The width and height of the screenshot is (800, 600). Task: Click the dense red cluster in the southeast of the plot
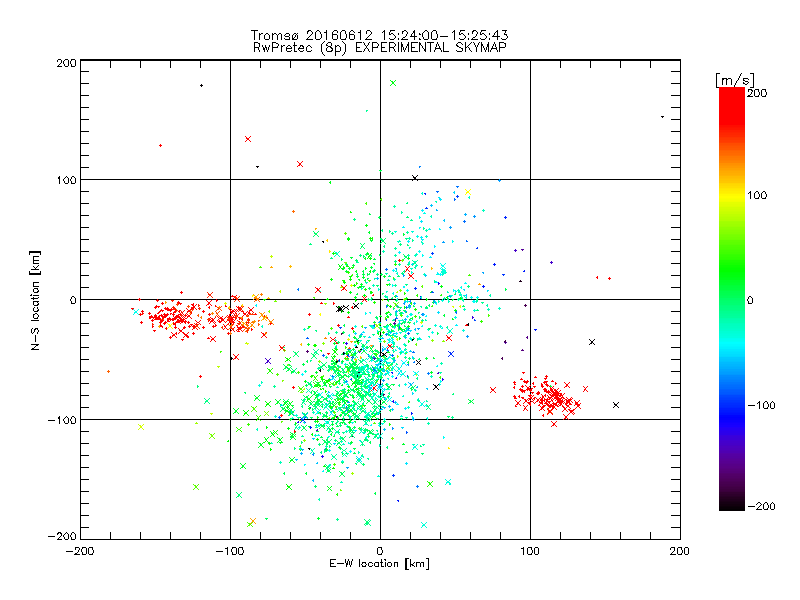click(x=548, y=397)
